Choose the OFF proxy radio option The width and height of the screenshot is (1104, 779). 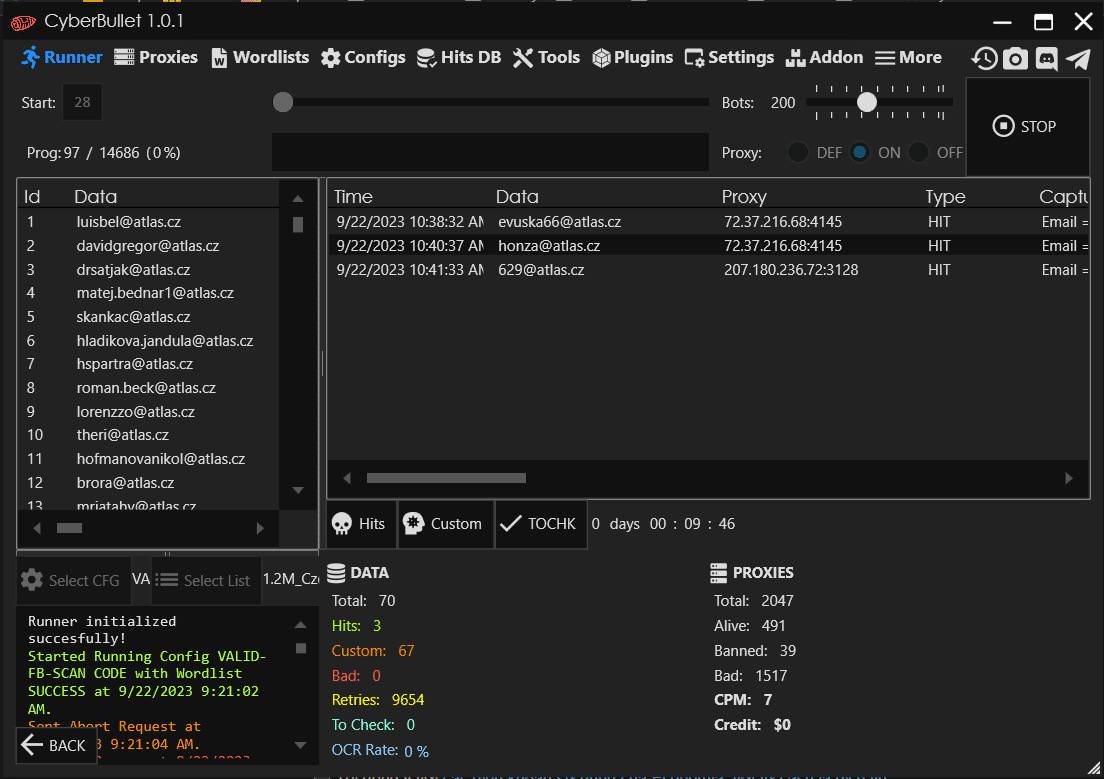pyautogui.click(x=919, y=152)
